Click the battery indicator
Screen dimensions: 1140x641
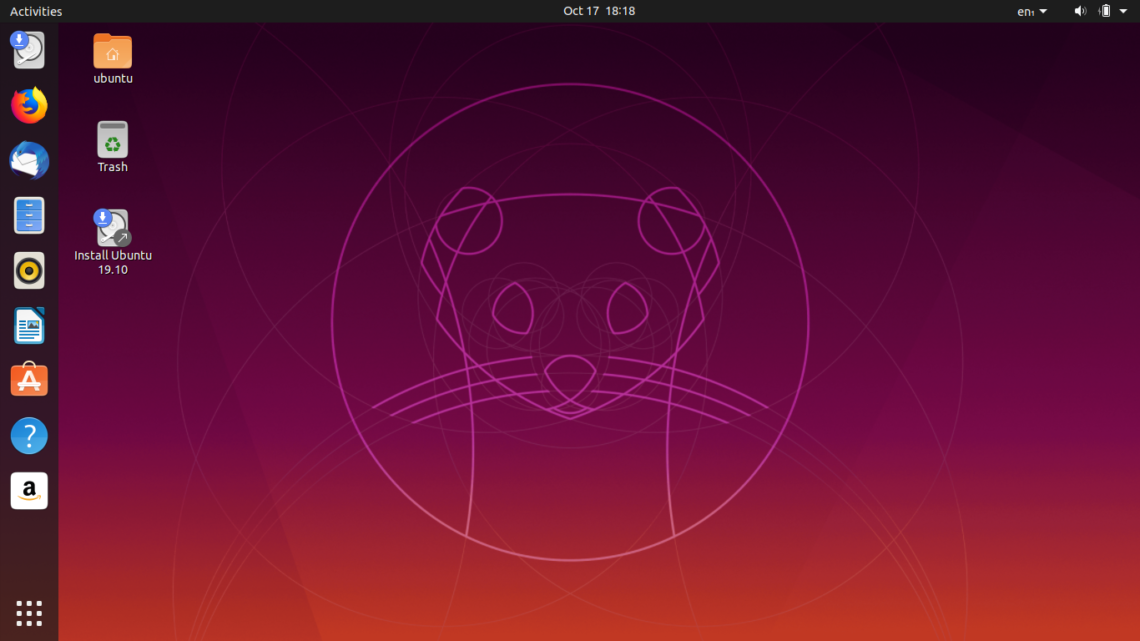pos(1106,11)
